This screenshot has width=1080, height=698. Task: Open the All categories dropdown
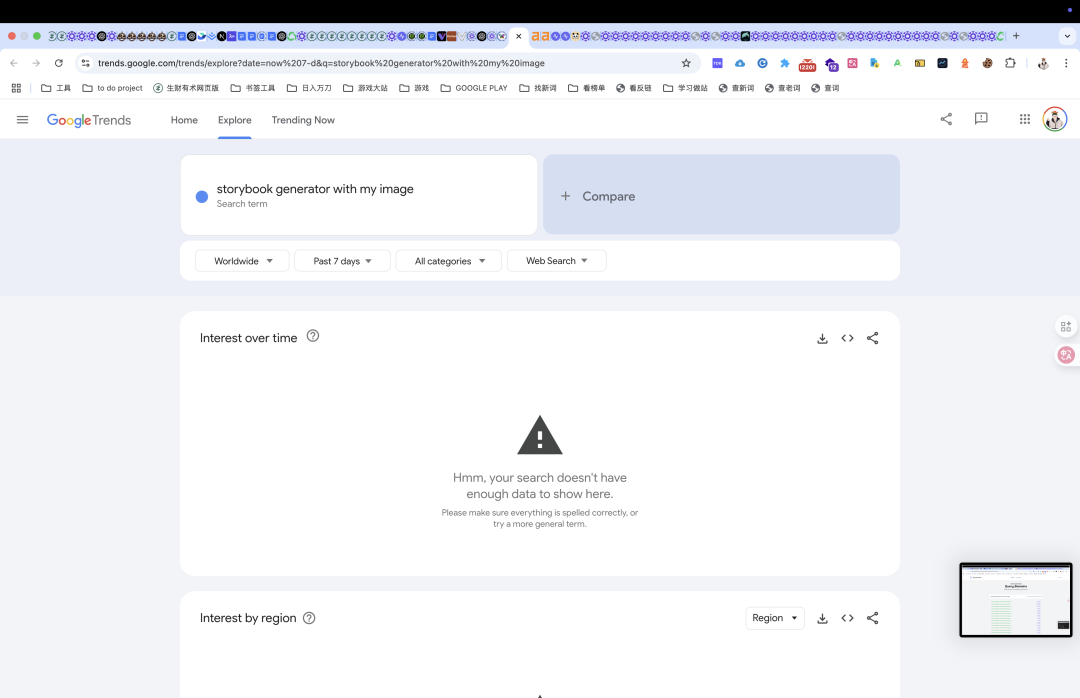448,260
